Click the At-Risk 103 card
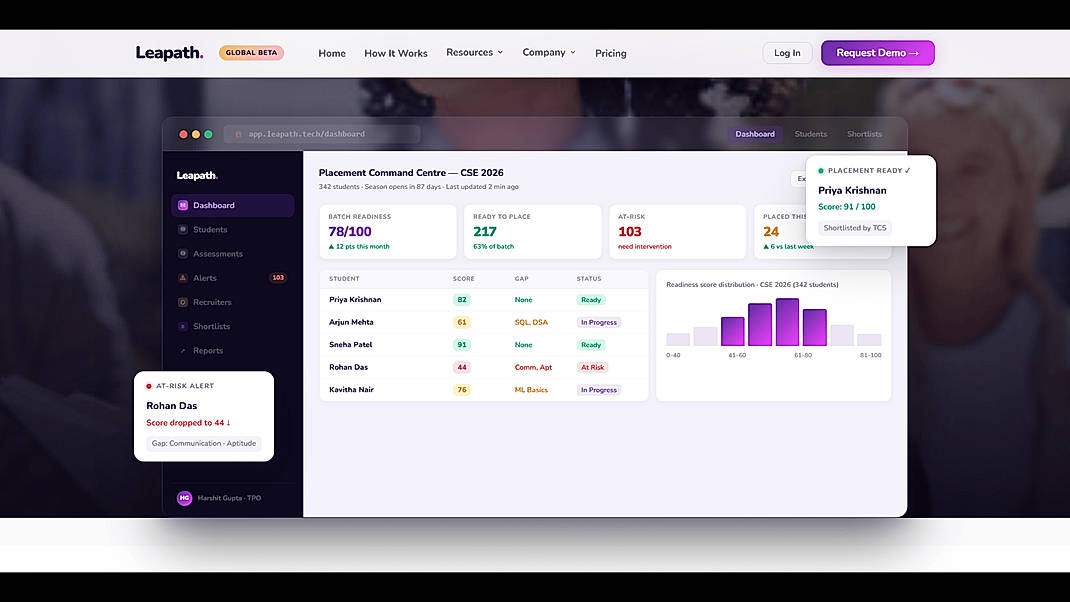 click(678, 232)
